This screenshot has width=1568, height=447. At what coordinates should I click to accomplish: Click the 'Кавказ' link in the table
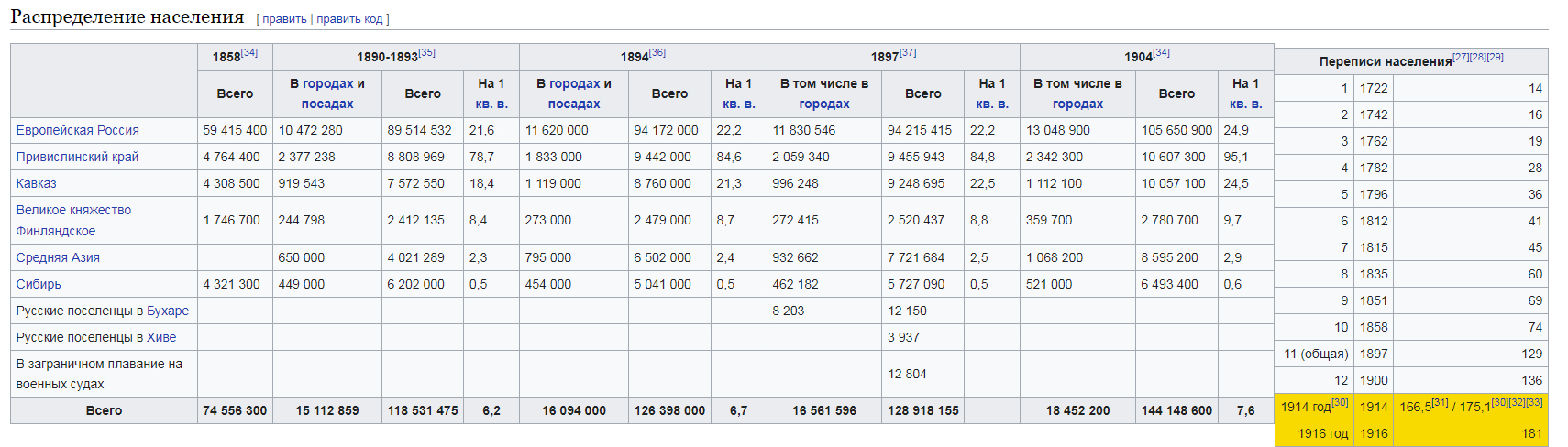point(37,183)
